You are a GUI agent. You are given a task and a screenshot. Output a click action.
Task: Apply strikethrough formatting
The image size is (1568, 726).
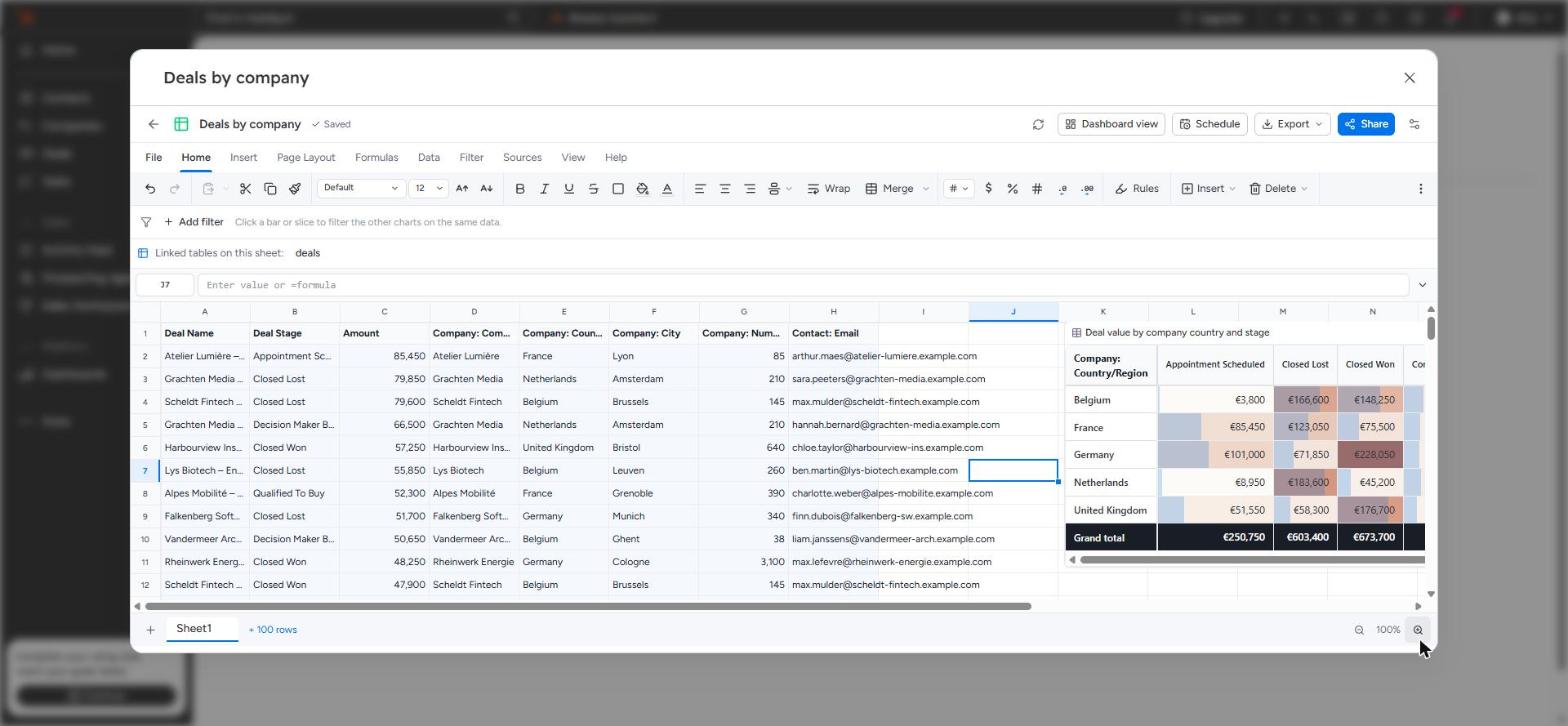click(593, 189)
